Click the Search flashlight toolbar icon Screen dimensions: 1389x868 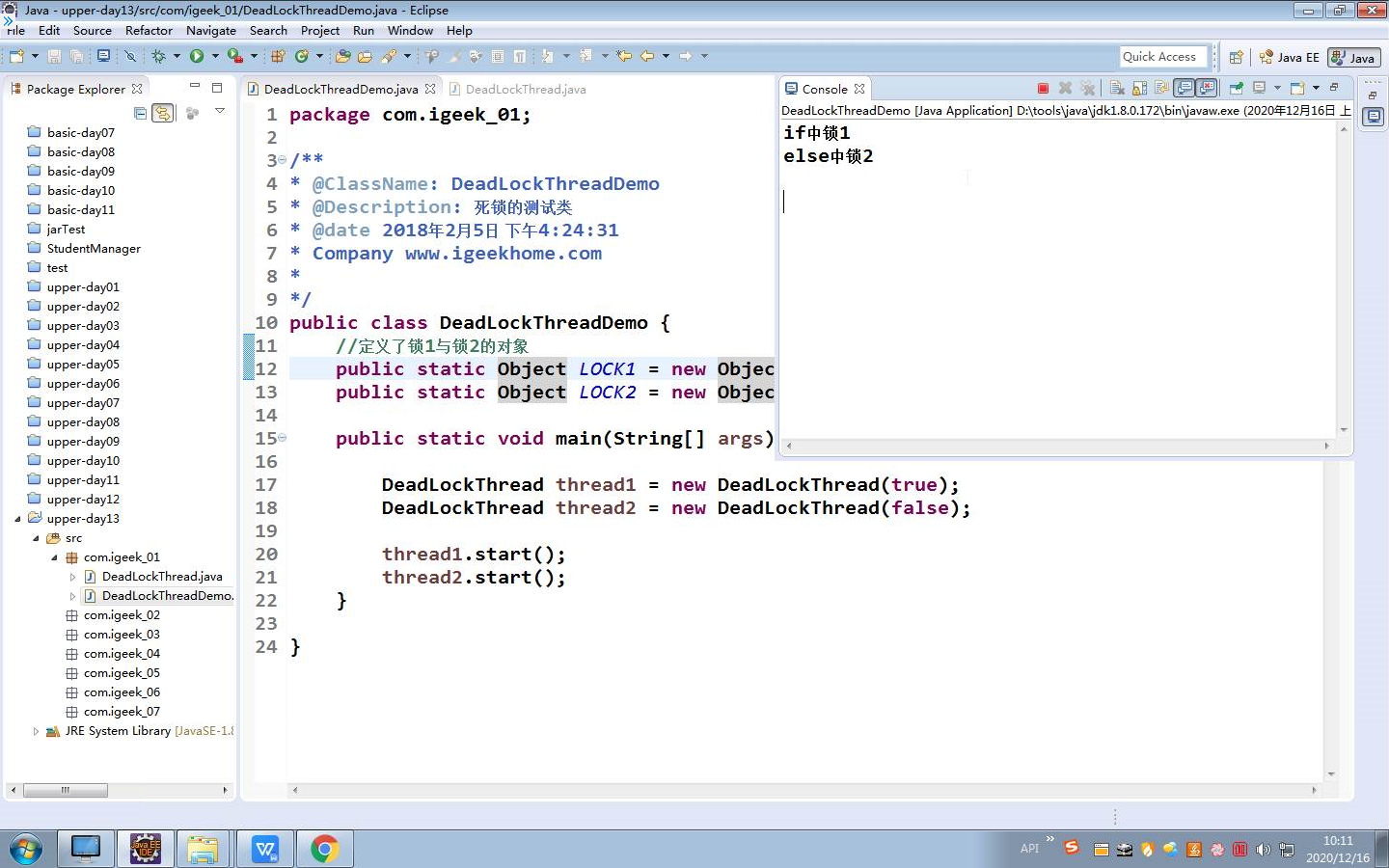coord(390,56)
